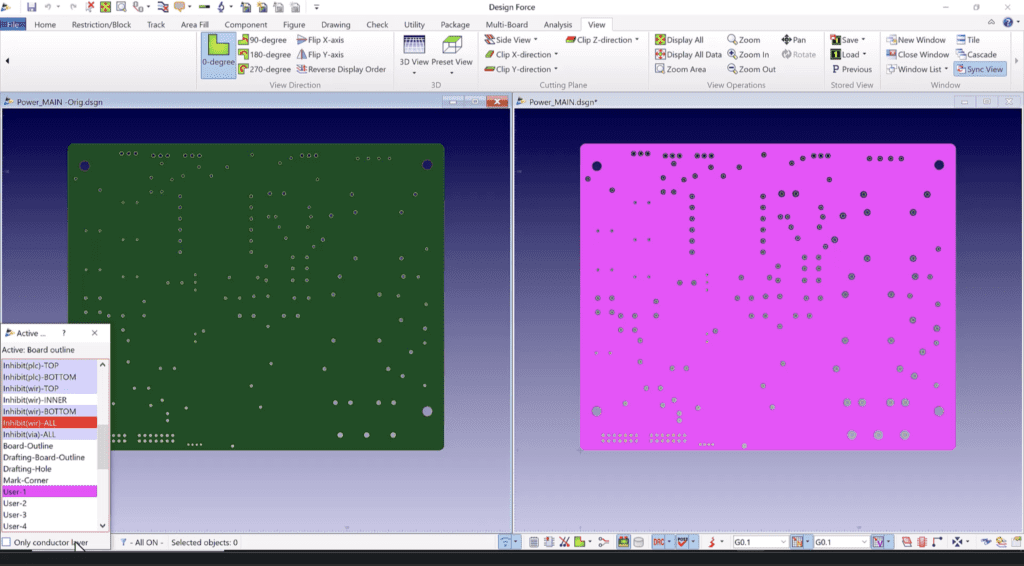Select the magenta User-1 layer
Viewport: 1024px width, 566px height.
(x=49, y=492)
